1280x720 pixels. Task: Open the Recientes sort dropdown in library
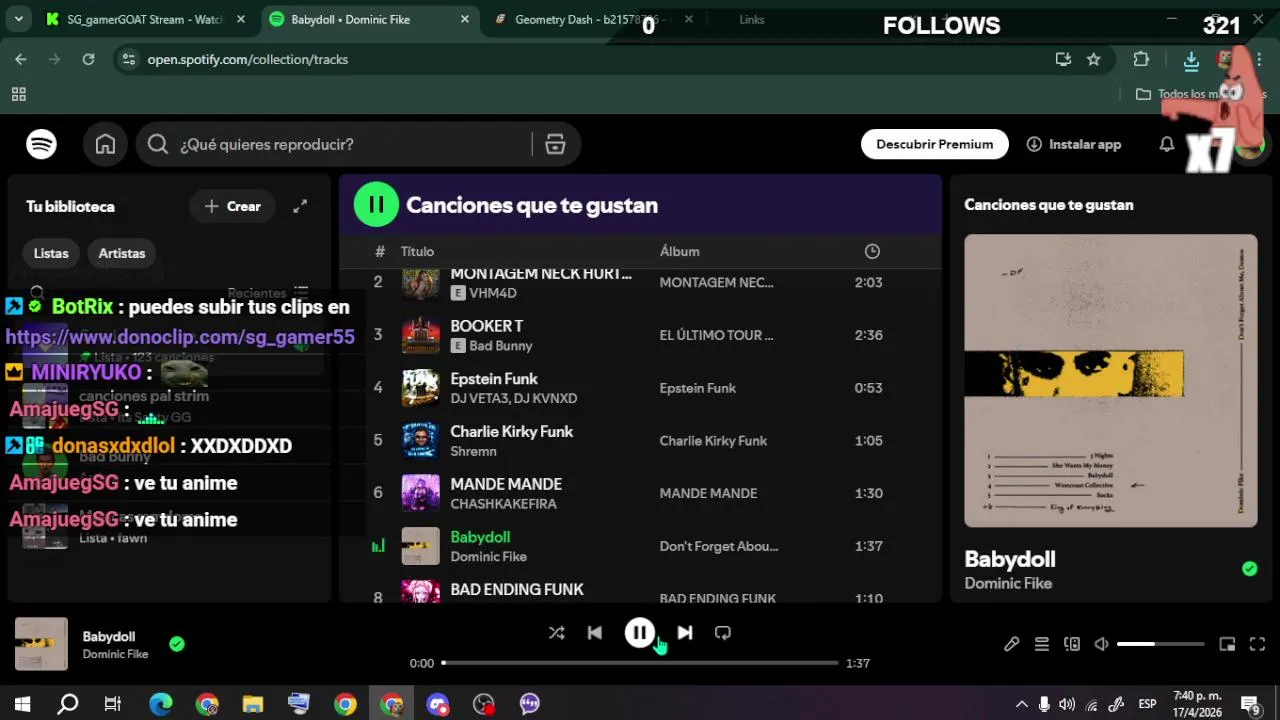coord(268,292)
